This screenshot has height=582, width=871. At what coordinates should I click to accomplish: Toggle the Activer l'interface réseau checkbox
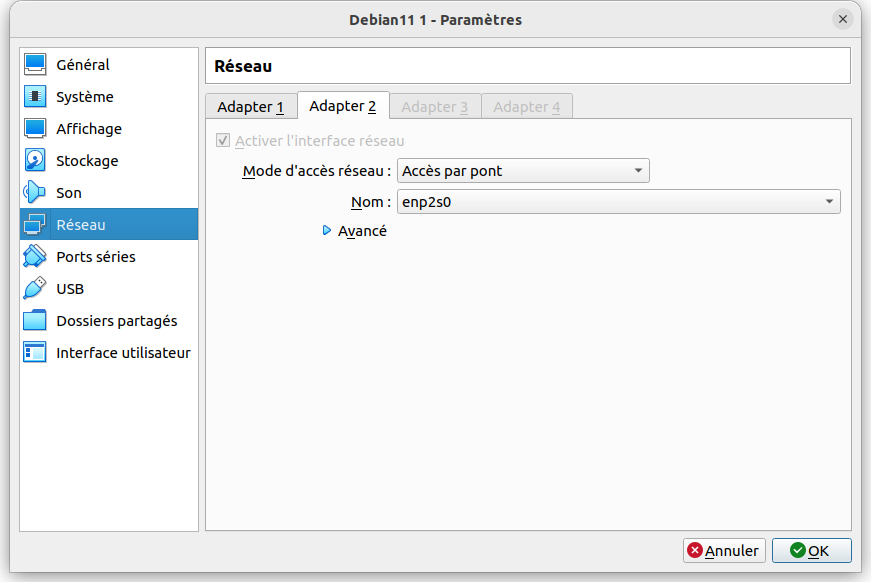pyautogui.click(x=223, y=141)
